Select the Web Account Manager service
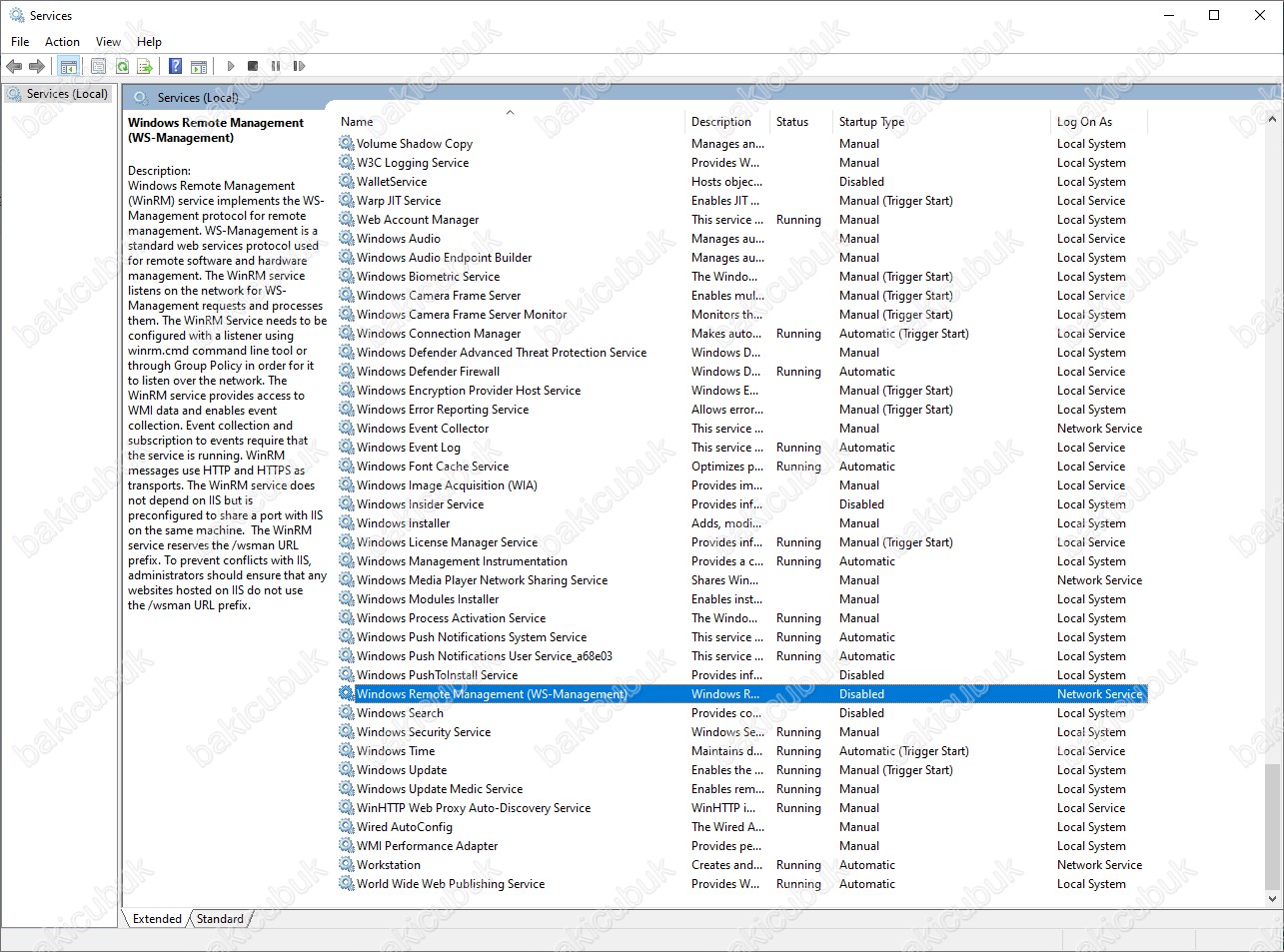The image size is (1284, 952). (742, 219)
